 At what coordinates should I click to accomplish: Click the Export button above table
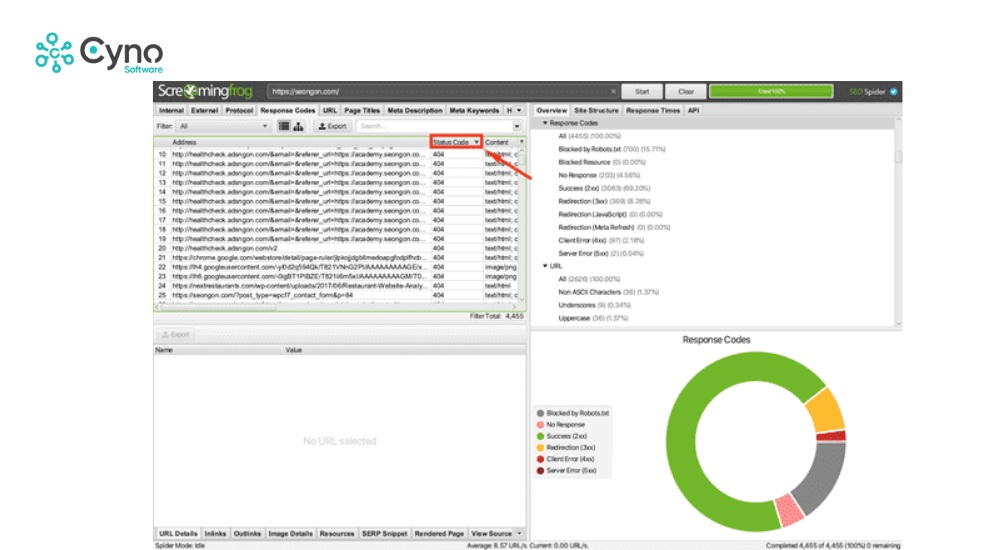pyautogui.click(x=332, y=127)
